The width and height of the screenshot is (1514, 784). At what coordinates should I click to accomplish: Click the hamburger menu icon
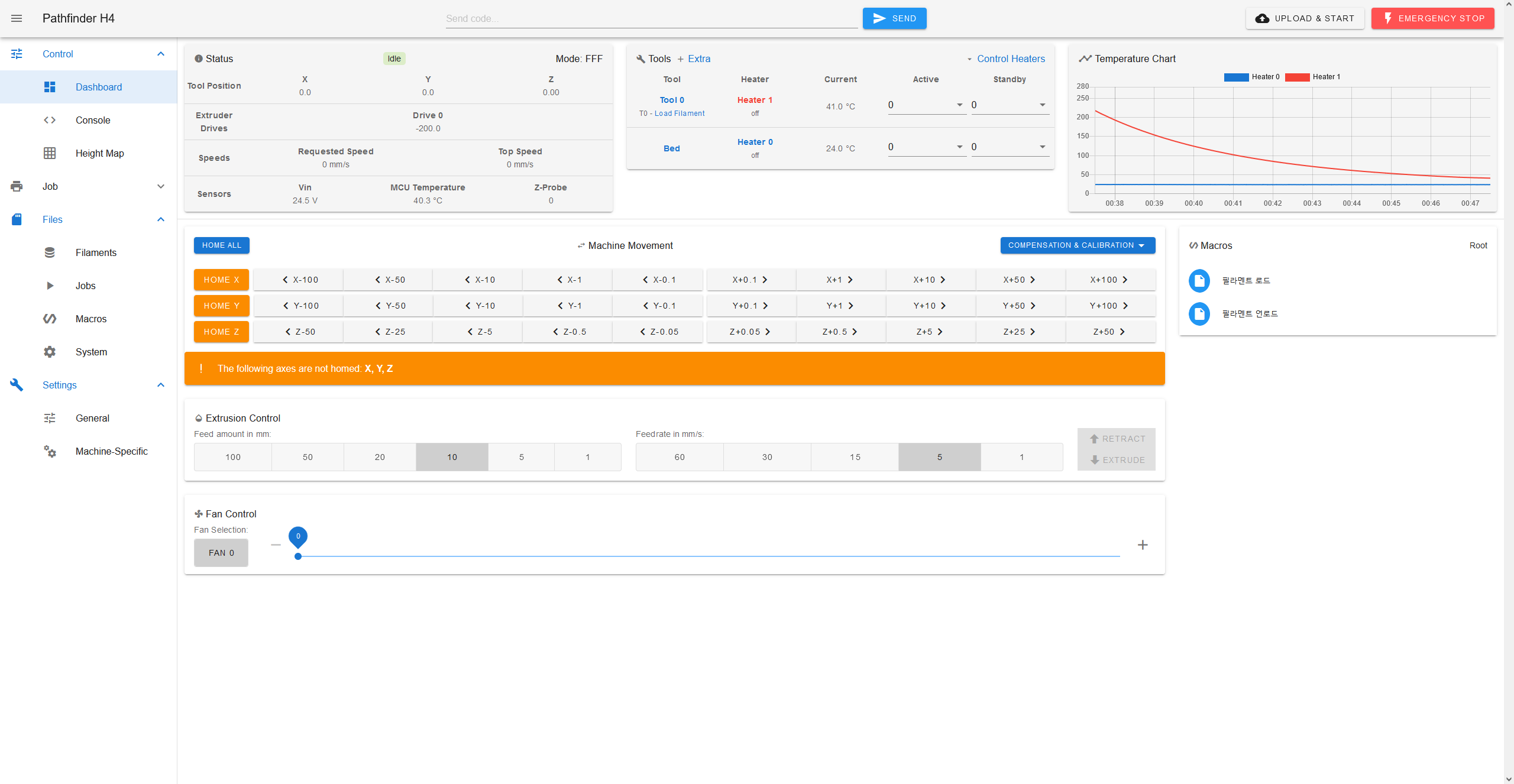[17, 18]
